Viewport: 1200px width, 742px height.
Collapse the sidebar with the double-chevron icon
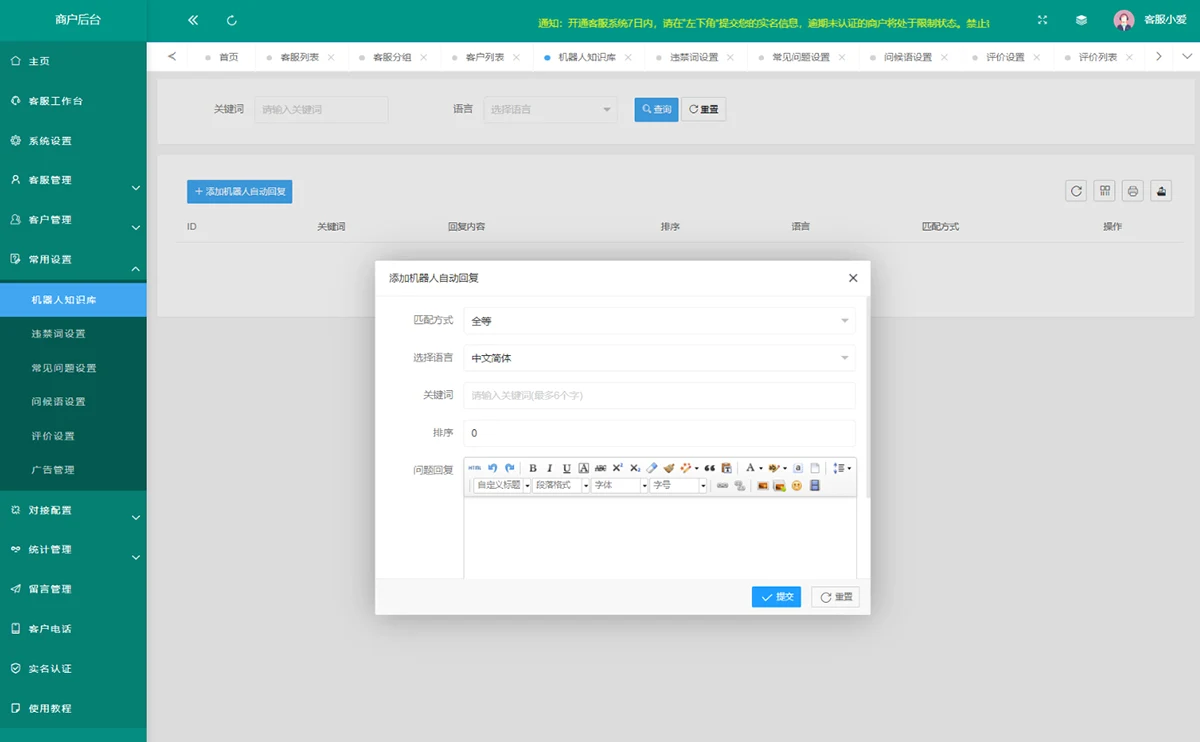coord(193,20)
